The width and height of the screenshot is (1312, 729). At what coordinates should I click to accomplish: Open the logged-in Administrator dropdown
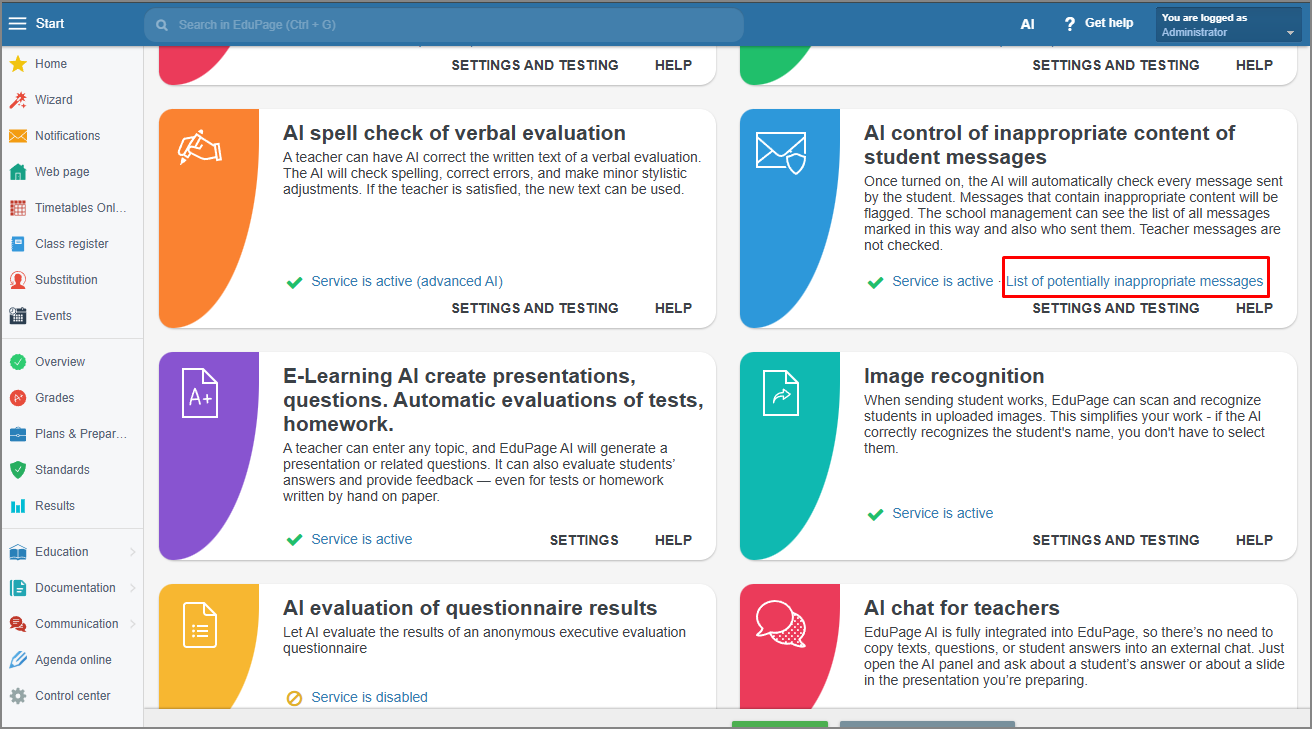coord(1228,24)
